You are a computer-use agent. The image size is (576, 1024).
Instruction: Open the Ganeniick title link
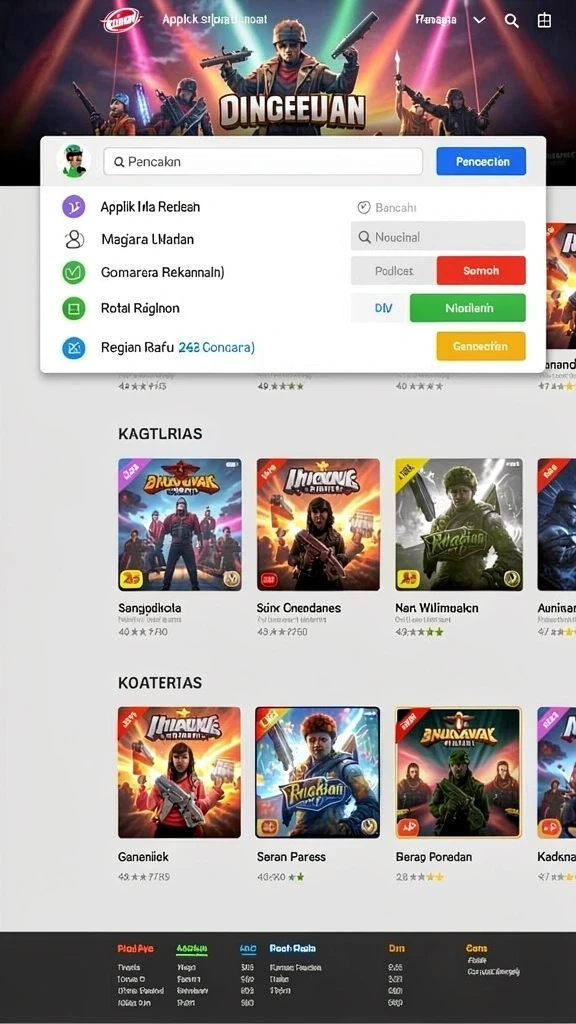click(143, 856)
